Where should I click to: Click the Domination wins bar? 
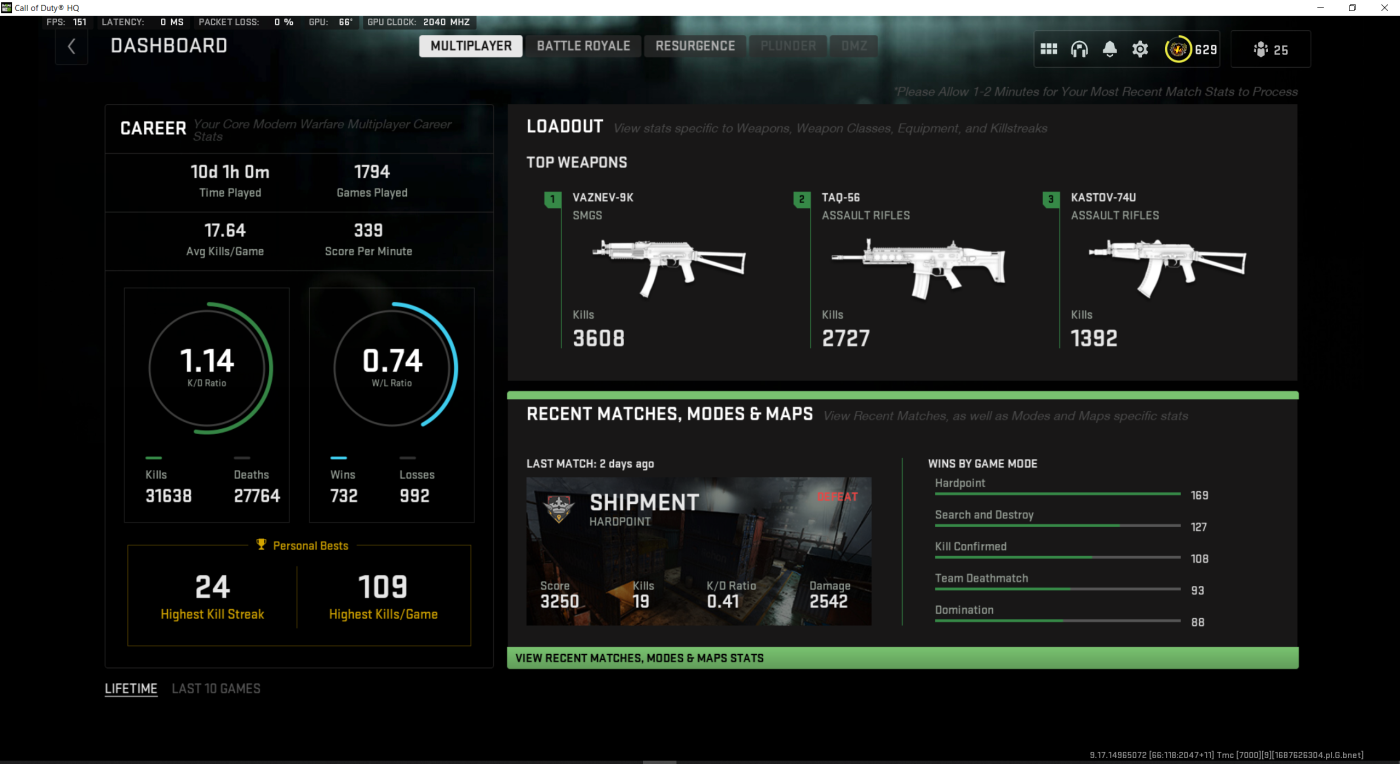click(x=1058, y=621)
